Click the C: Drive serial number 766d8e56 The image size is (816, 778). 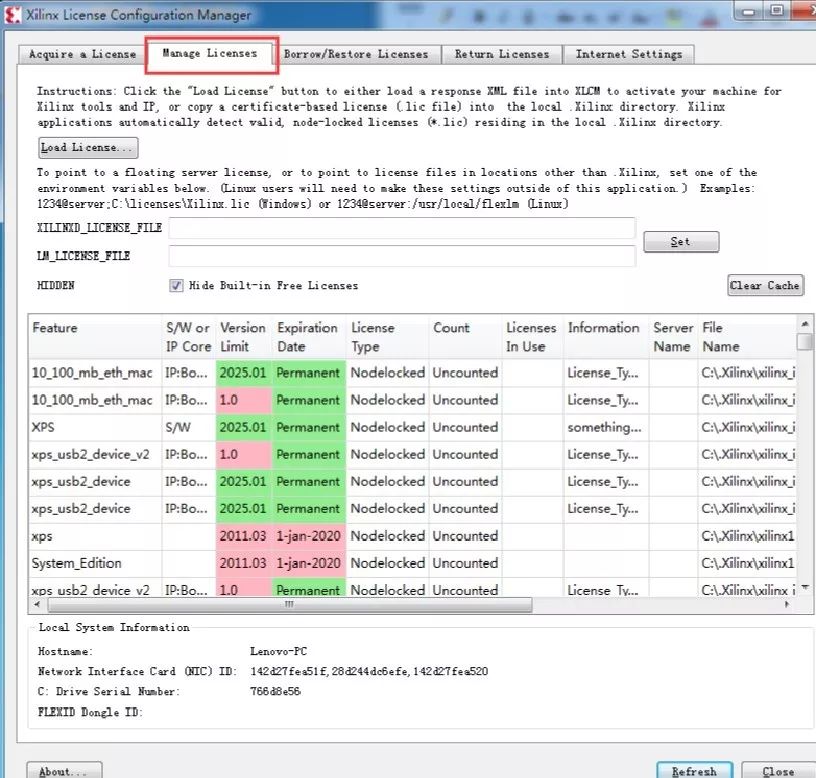click(275, 691)
